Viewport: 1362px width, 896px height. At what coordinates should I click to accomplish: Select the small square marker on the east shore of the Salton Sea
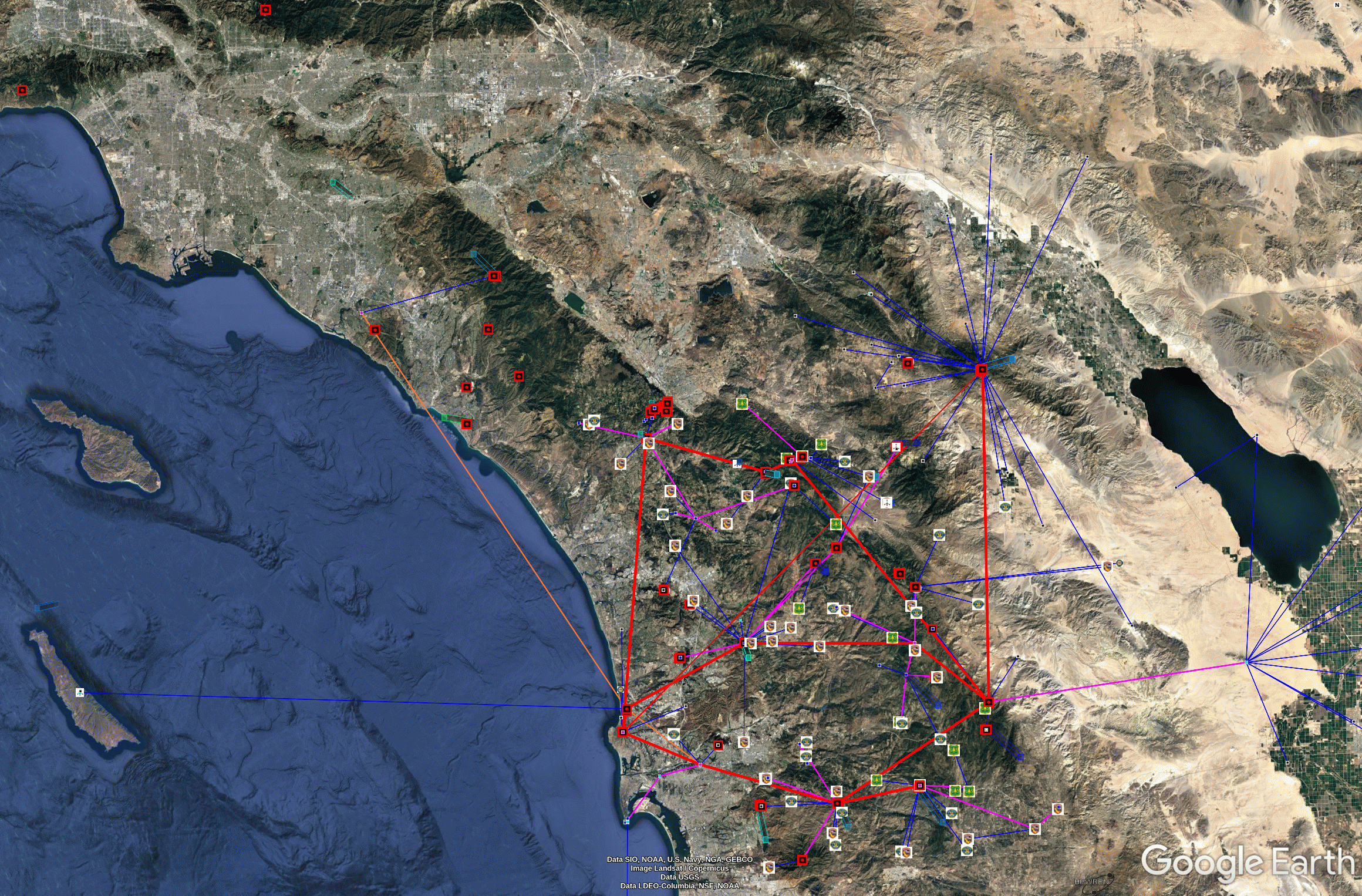[x=1257, y=436]
